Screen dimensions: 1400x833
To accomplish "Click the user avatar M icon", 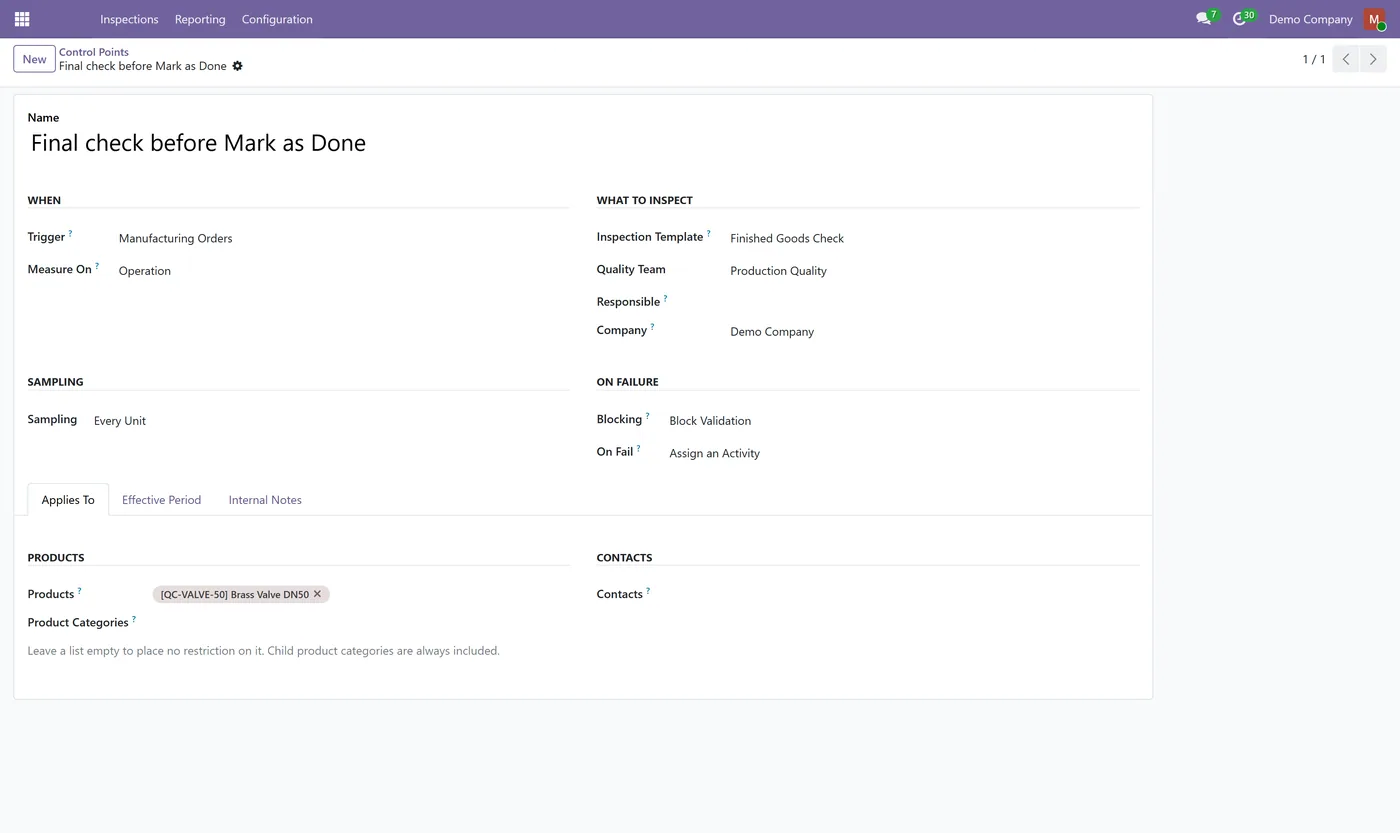I will (1374, 19).
